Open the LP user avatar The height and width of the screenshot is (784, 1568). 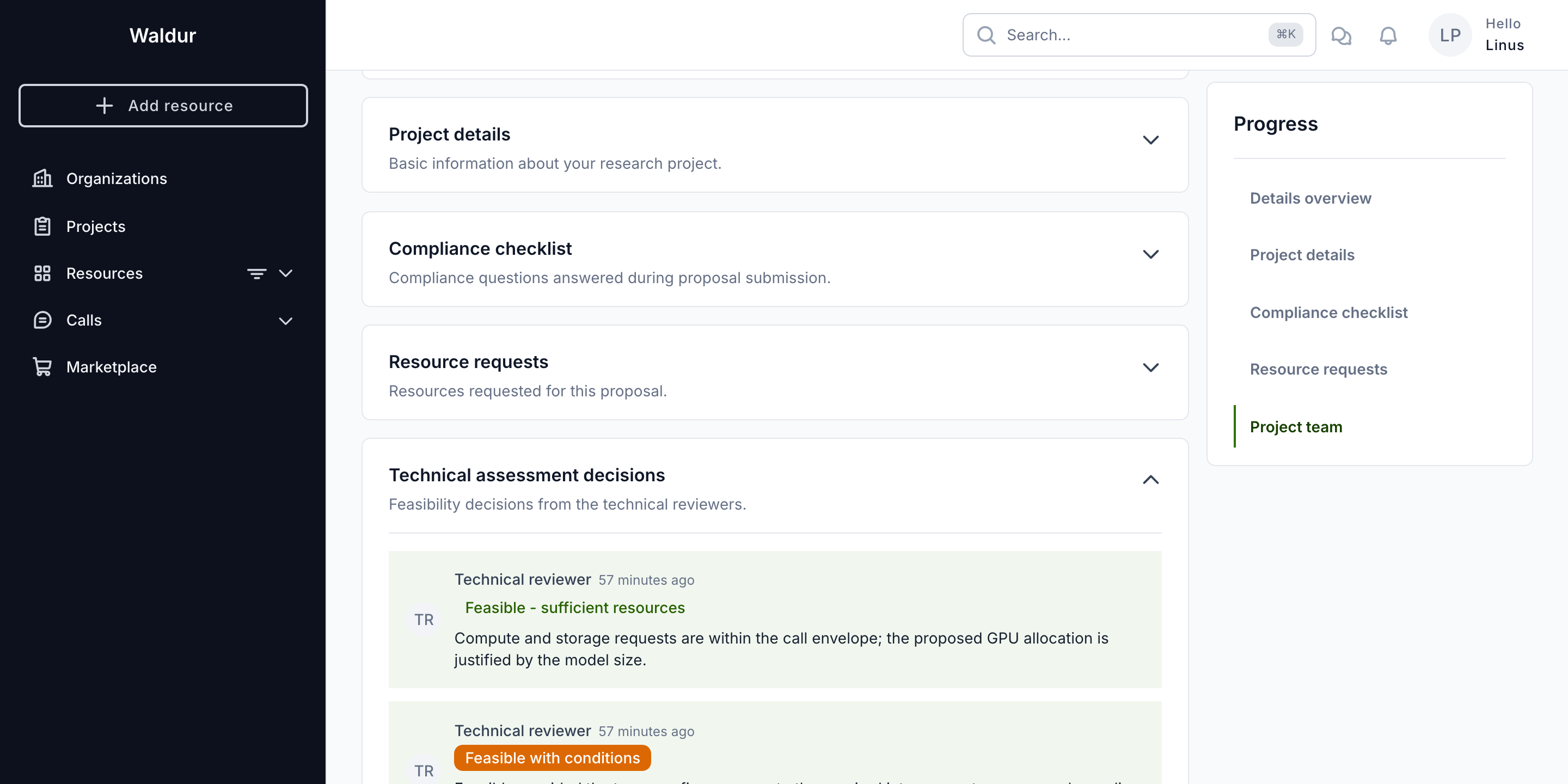tap(1450, 35)
